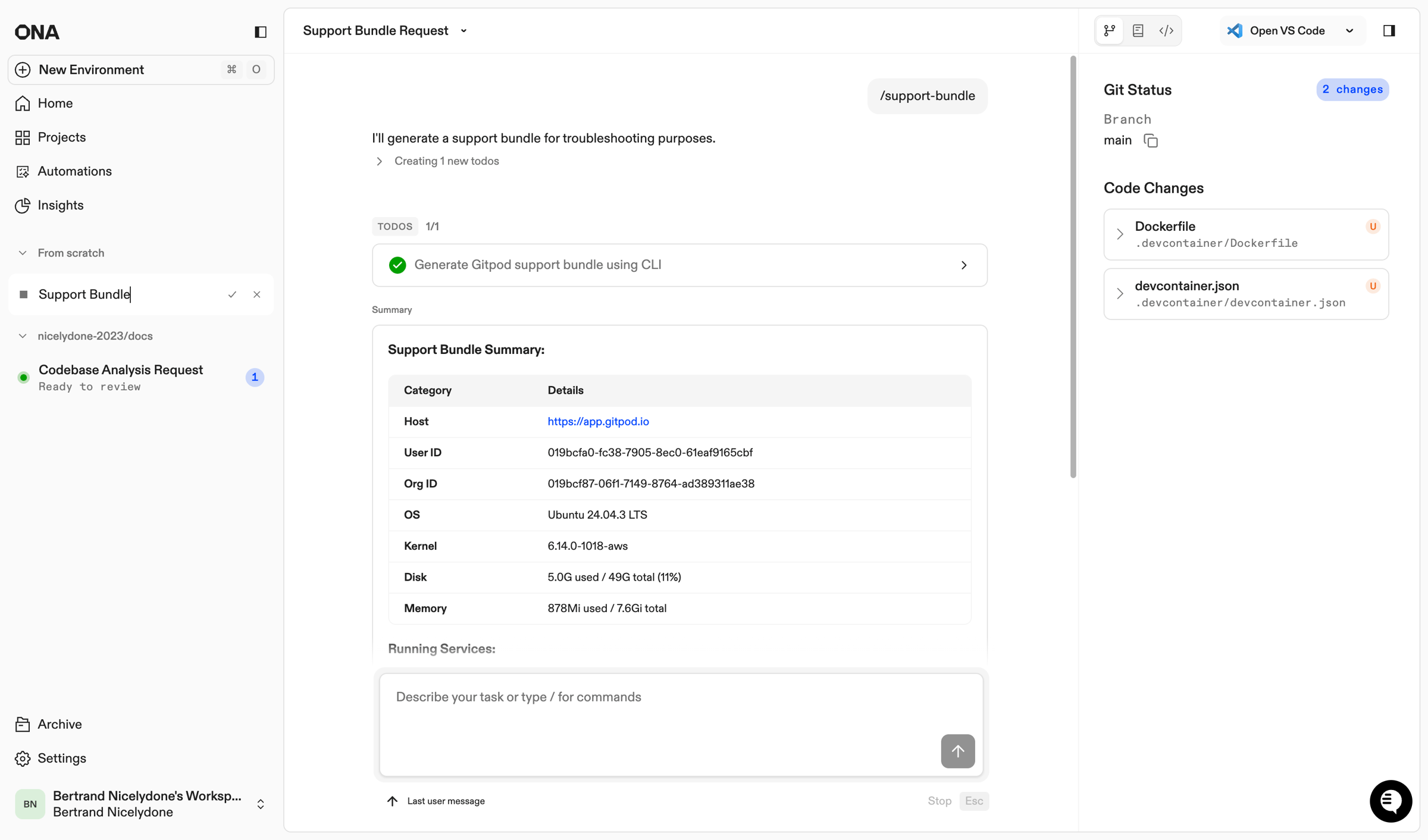Click the Last user message up arrow icon
1428x840 pixels.
tap(392, 801)
